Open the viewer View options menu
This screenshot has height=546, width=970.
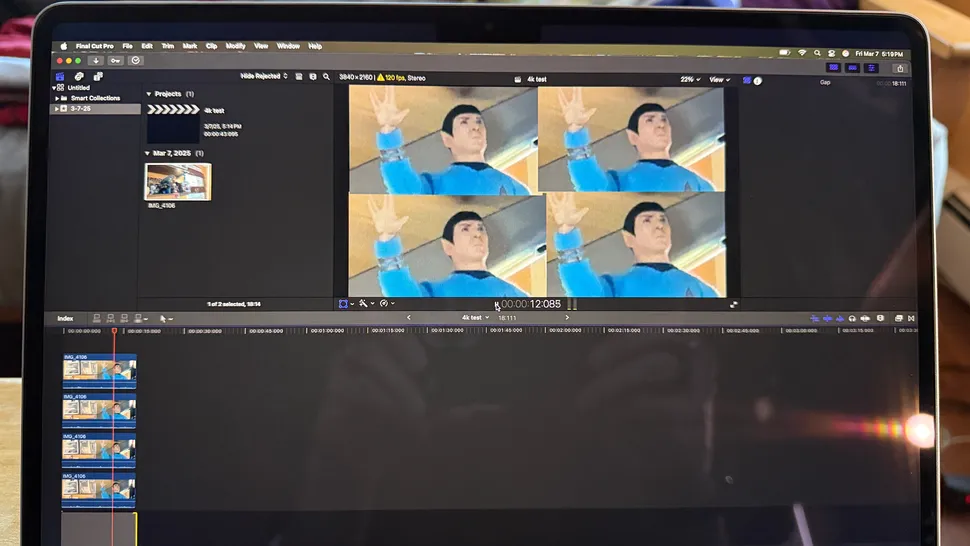[x=719, y=79]
